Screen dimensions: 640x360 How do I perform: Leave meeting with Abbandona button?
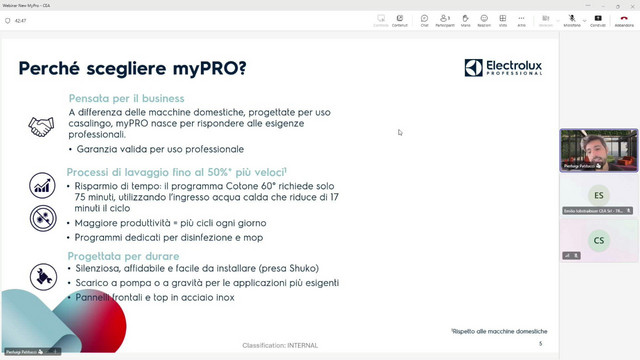pos(624,21)
